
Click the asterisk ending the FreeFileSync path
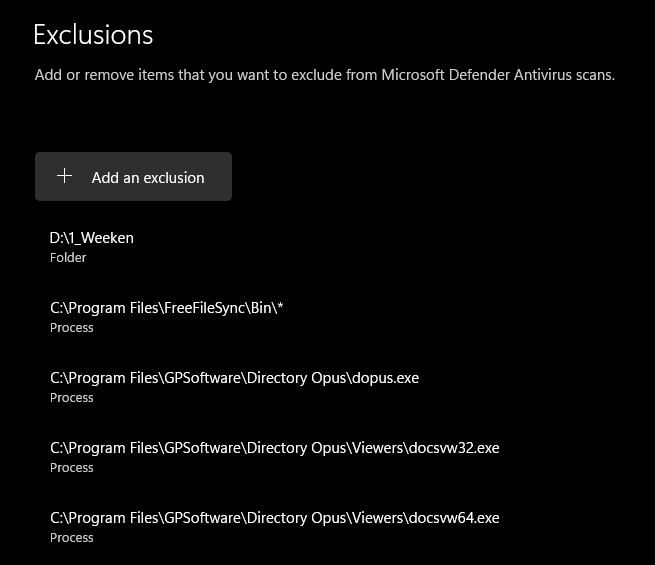(x=280, y=306)
